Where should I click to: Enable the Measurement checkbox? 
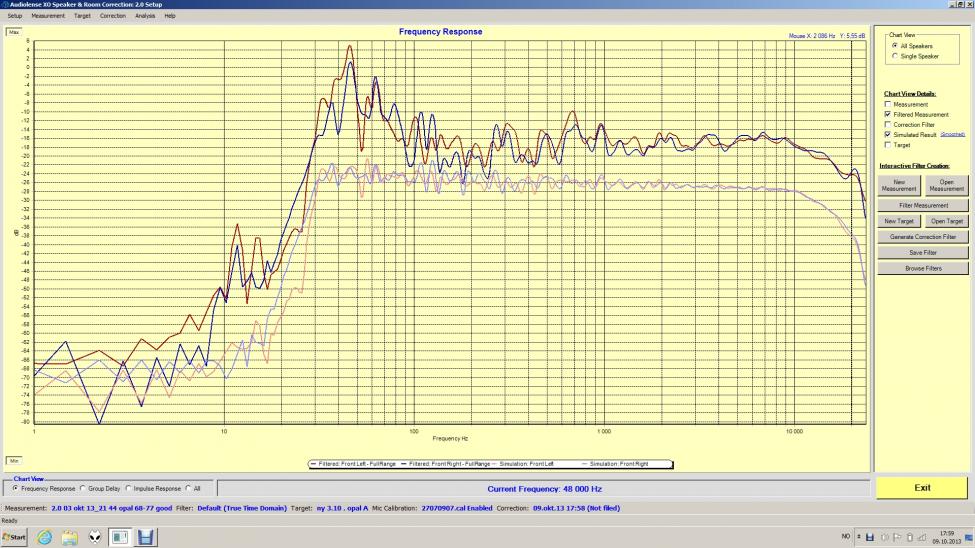[888, 104]
